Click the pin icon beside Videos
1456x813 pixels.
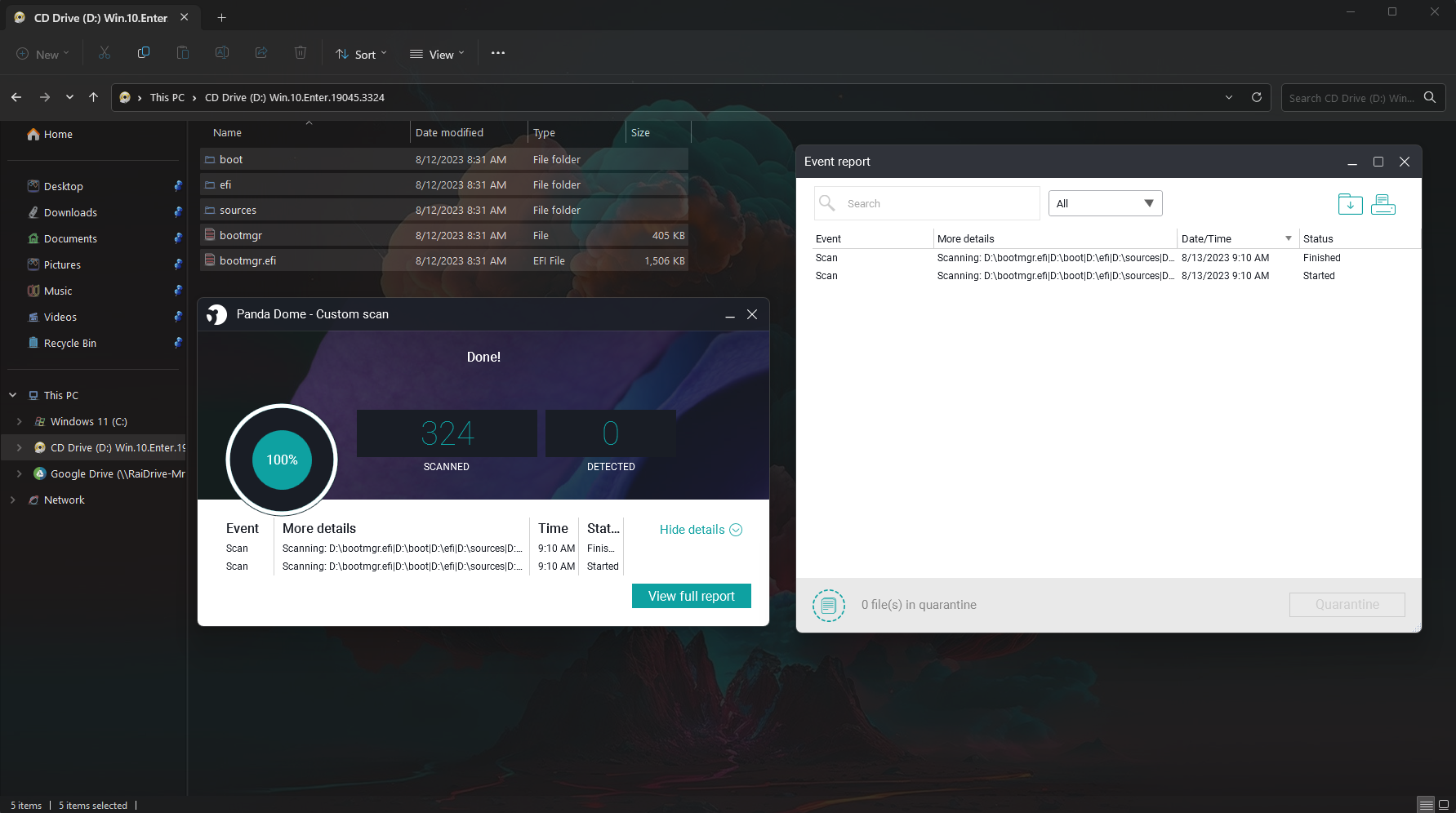[178, 317]
